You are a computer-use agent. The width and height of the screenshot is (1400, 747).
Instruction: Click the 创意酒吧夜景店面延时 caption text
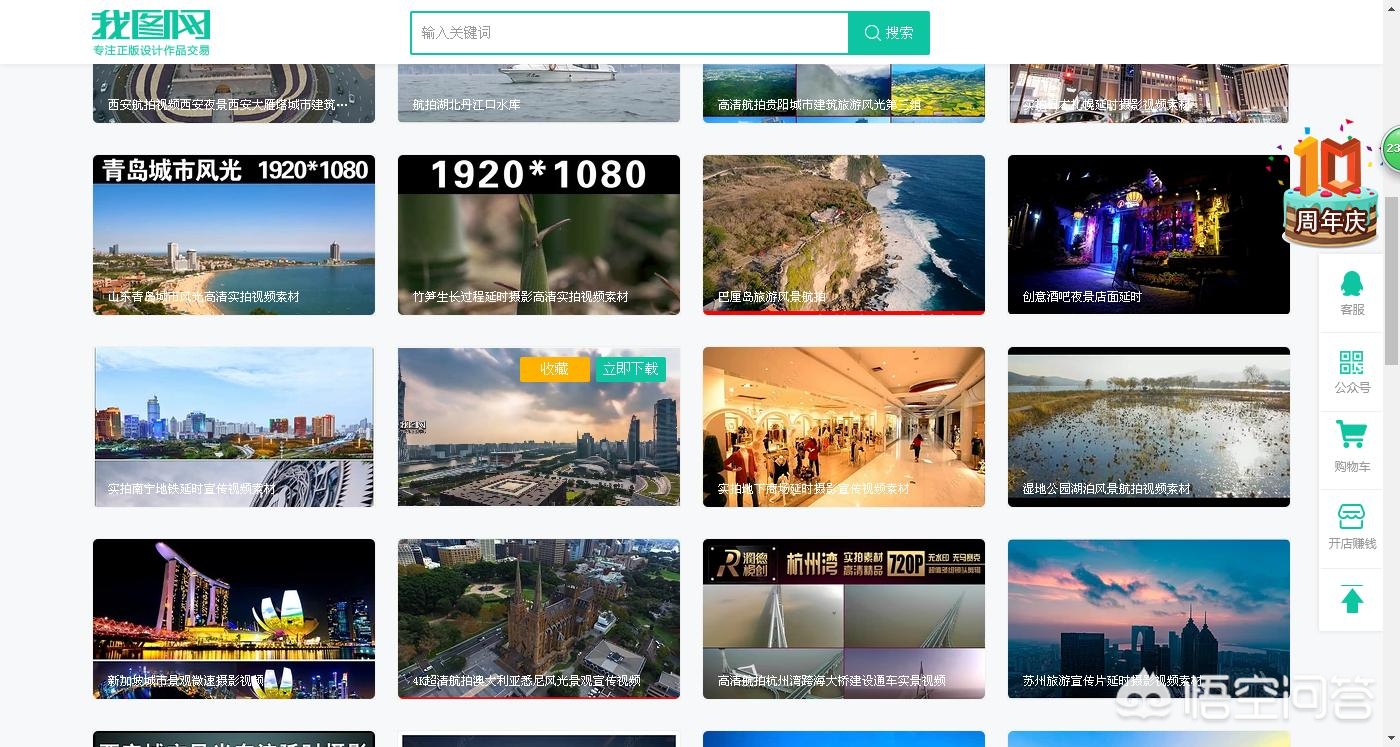1082,297
